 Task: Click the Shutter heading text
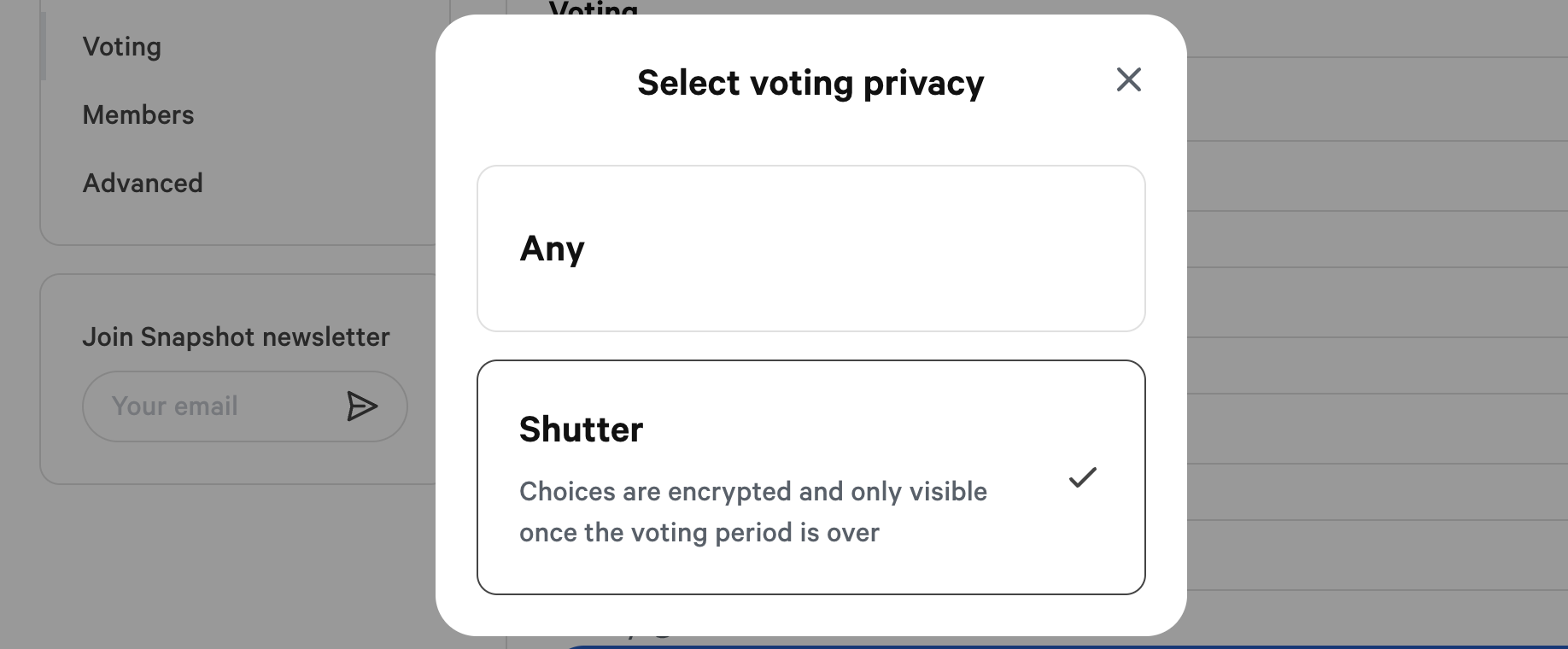coord(581,430)
